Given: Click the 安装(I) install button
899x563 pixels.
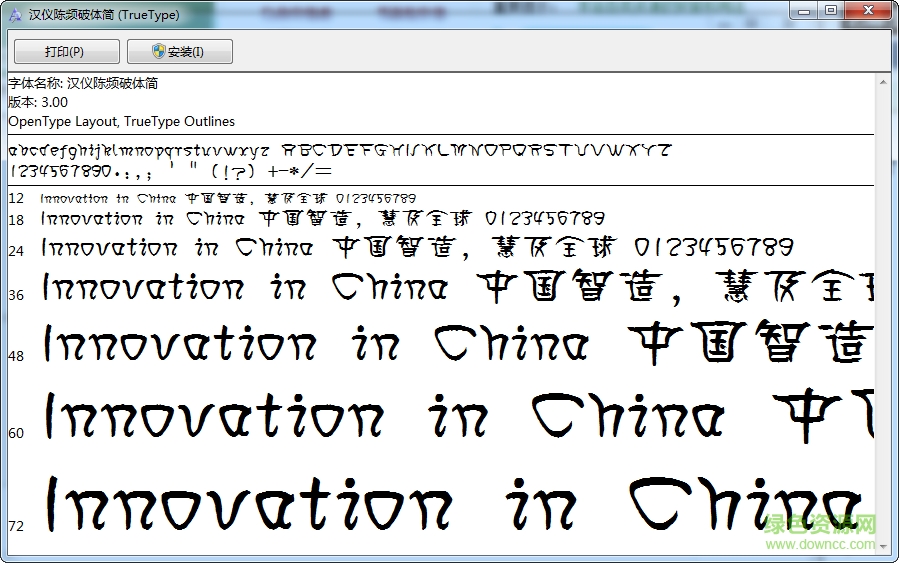Looking at the screenshot, I should pos(179,52).
